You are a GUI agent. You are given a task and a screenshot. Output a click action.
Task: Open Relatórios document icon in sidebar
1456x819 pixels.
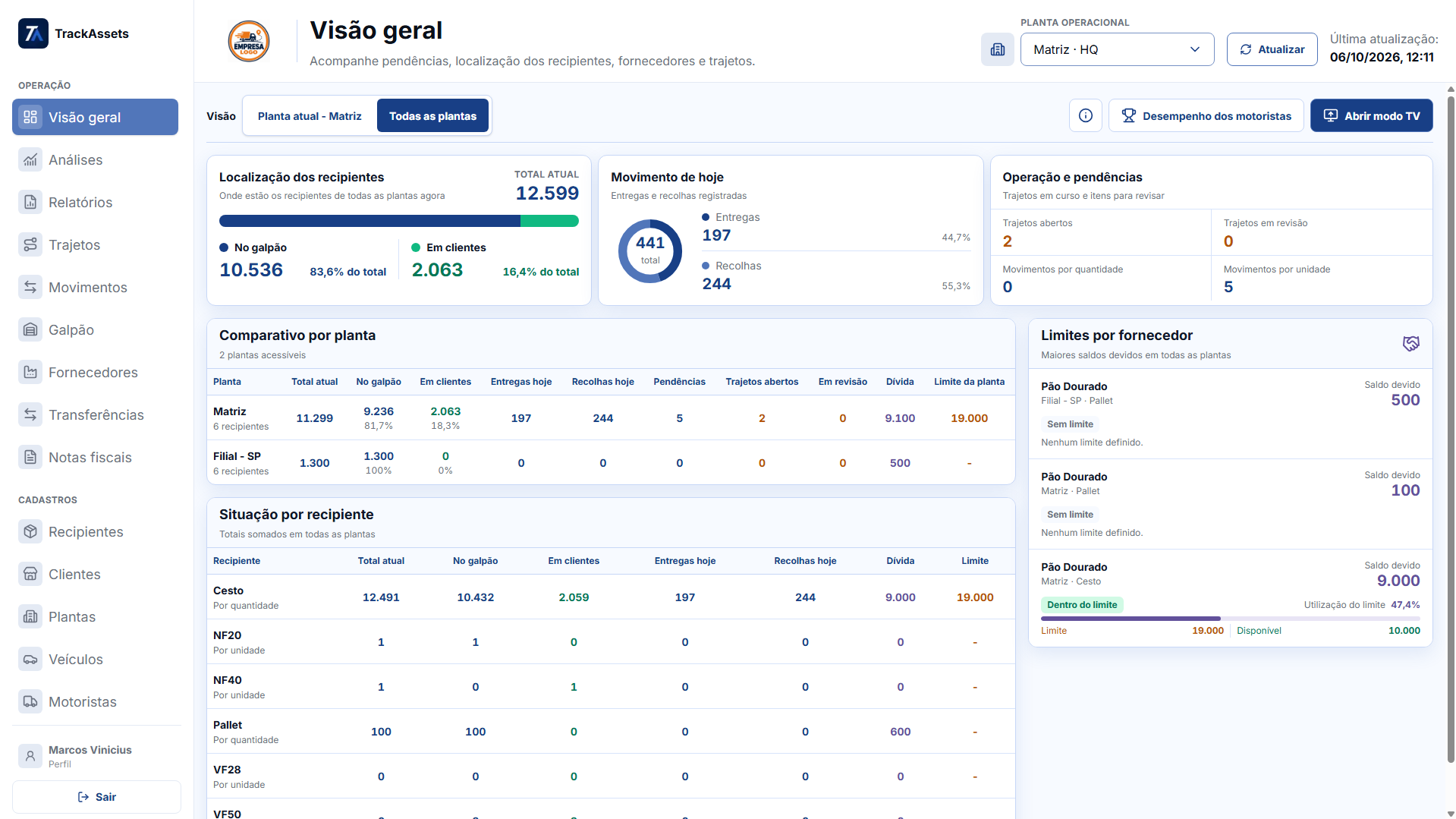(x=30, y=202)
